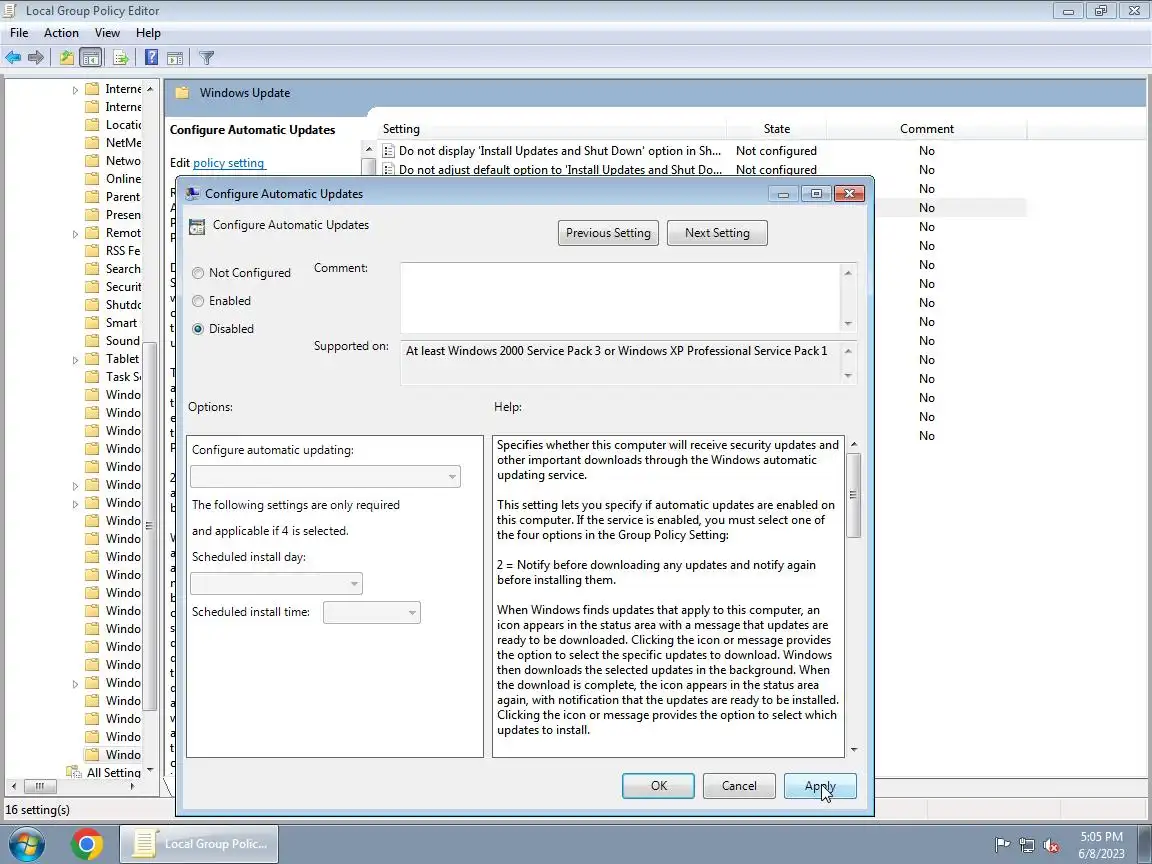Expand the Remote folder tree node
This screenshot has width=1152, height=864.
coord(75,234)
